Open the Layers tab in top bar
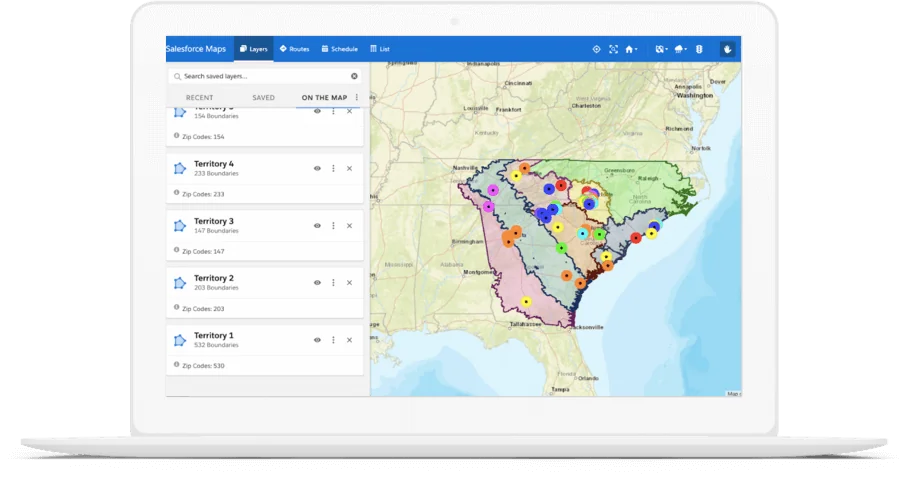This screenshot has width=908, height=479. 254,49
